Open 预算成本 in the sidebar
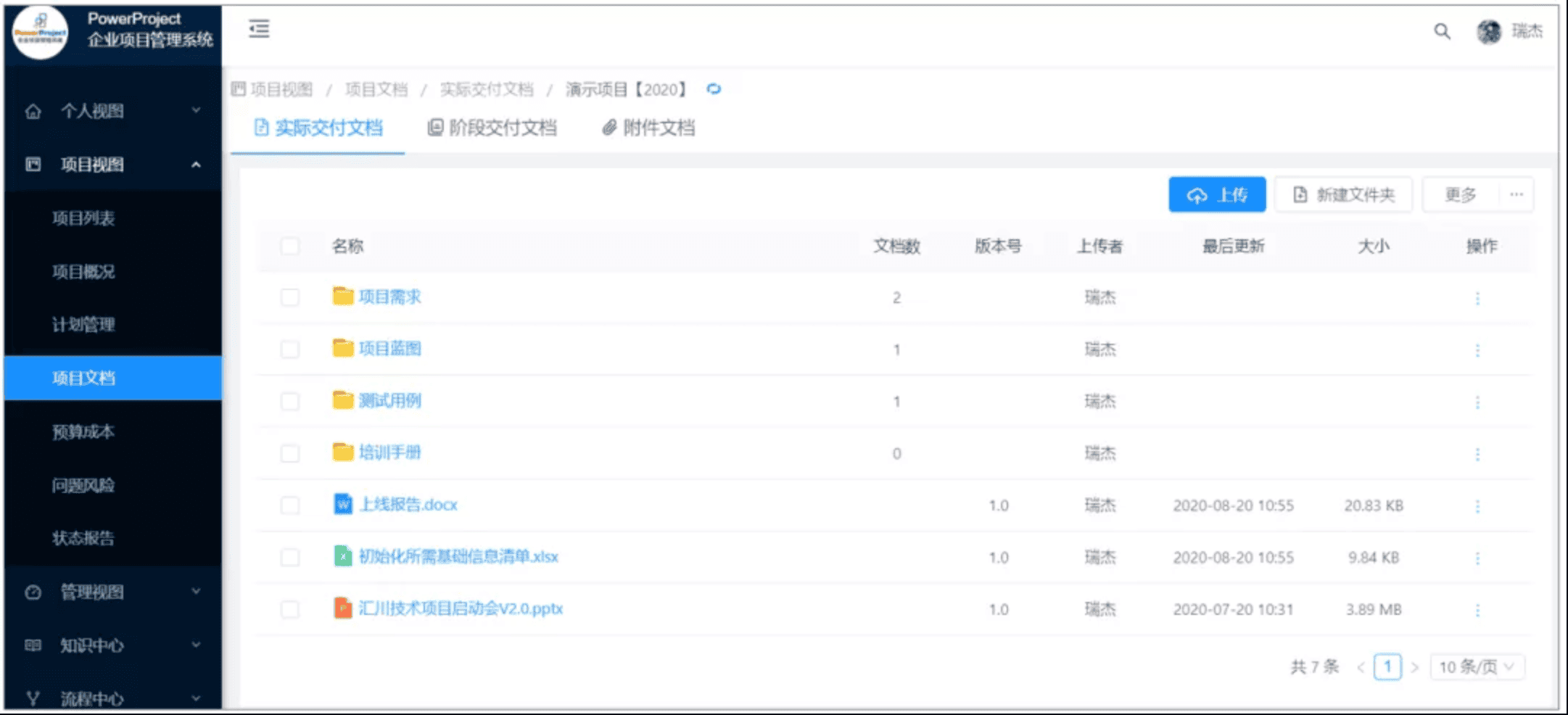1568x715 pixels. pyautogui.click(x=83, y=432)
